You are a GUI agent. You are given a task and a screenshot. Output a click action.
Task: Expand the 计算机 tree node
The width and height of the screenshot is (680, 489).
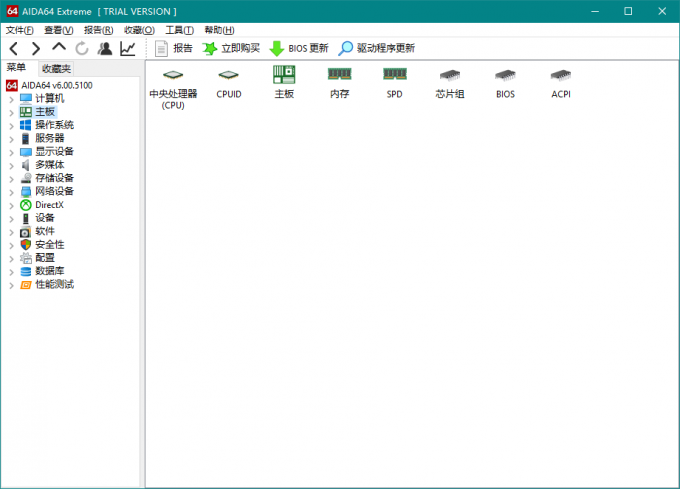click(12, 99)
